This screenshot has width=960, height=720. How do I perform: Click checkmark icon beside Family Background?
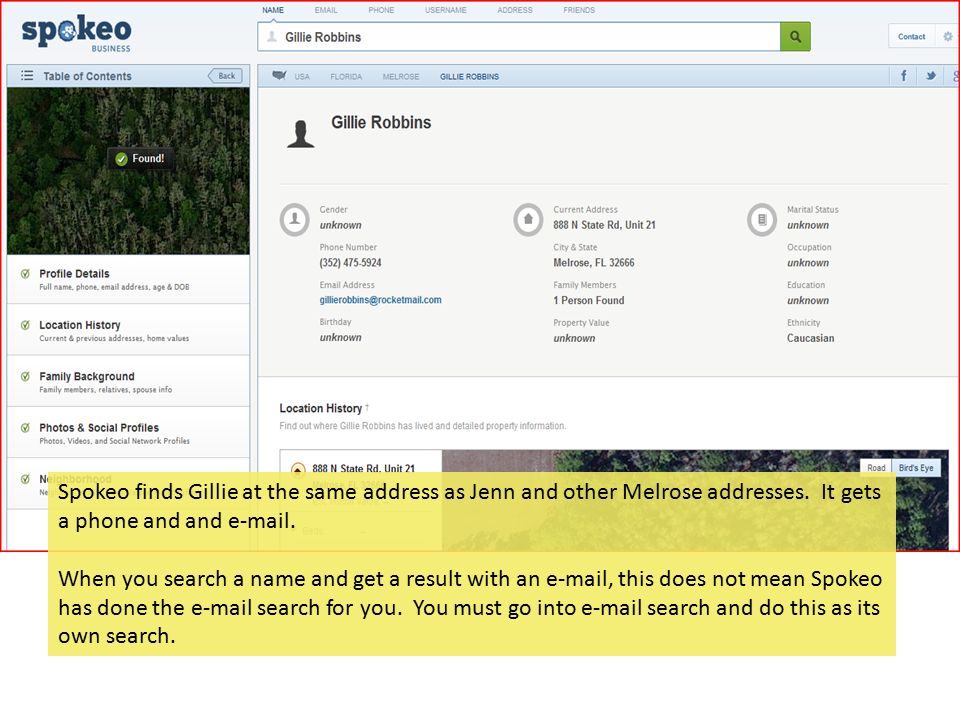(25, 377)
